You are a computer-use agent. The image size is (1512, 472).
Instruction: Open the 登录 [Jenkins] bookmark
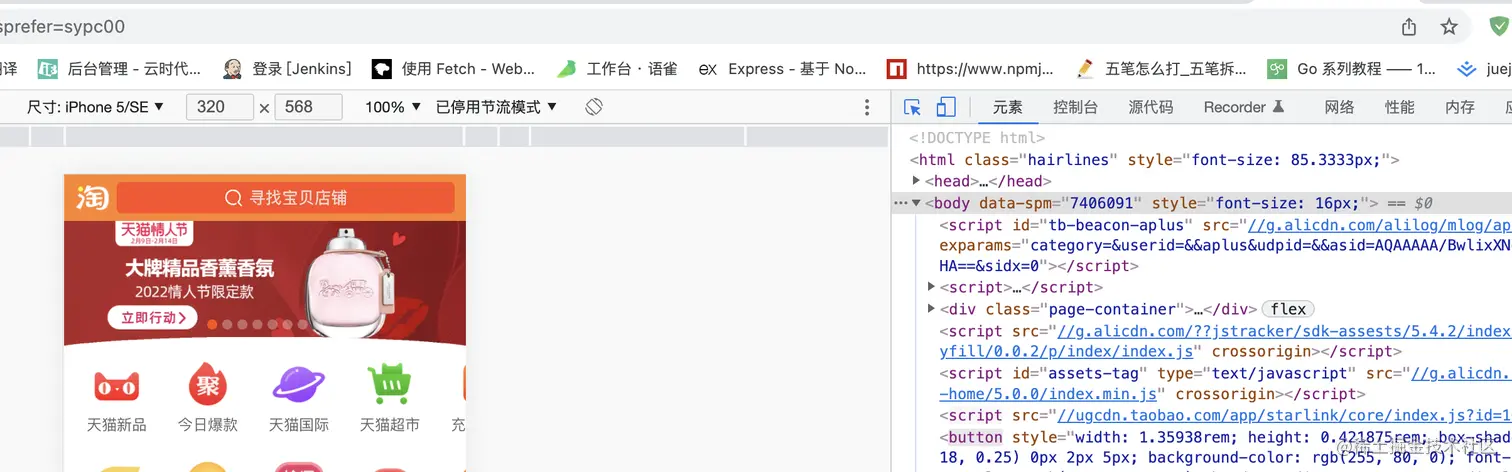(287, 69)
